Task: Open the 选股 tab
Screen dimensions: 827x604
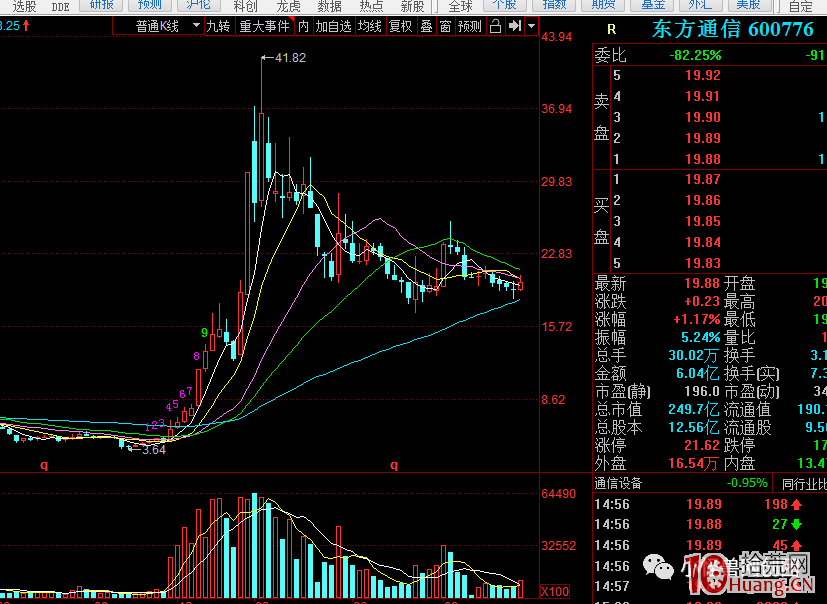Action: coord(24,6)
